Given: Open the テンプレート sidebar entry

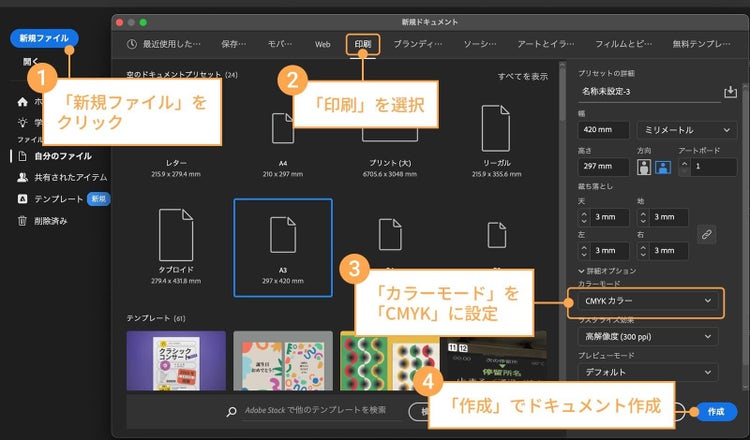Looking at the screenshot, I should pos(58,199).
